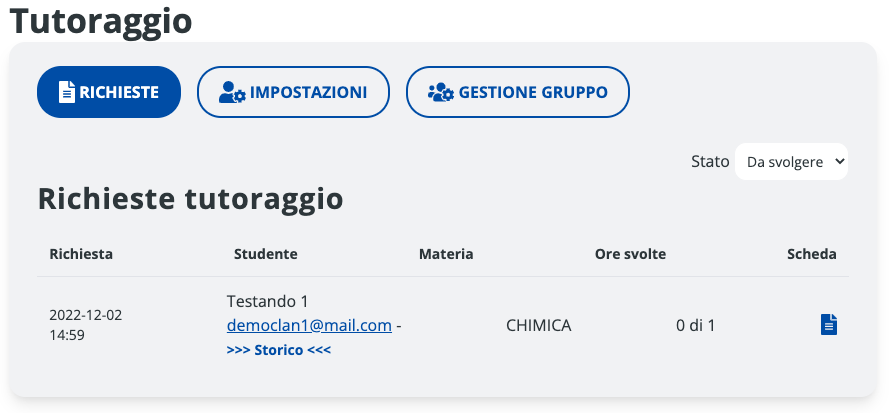Screen dimensions: 890x413
Task: Open the Scheda document icon for Chimica
Action: pos(828,324)
